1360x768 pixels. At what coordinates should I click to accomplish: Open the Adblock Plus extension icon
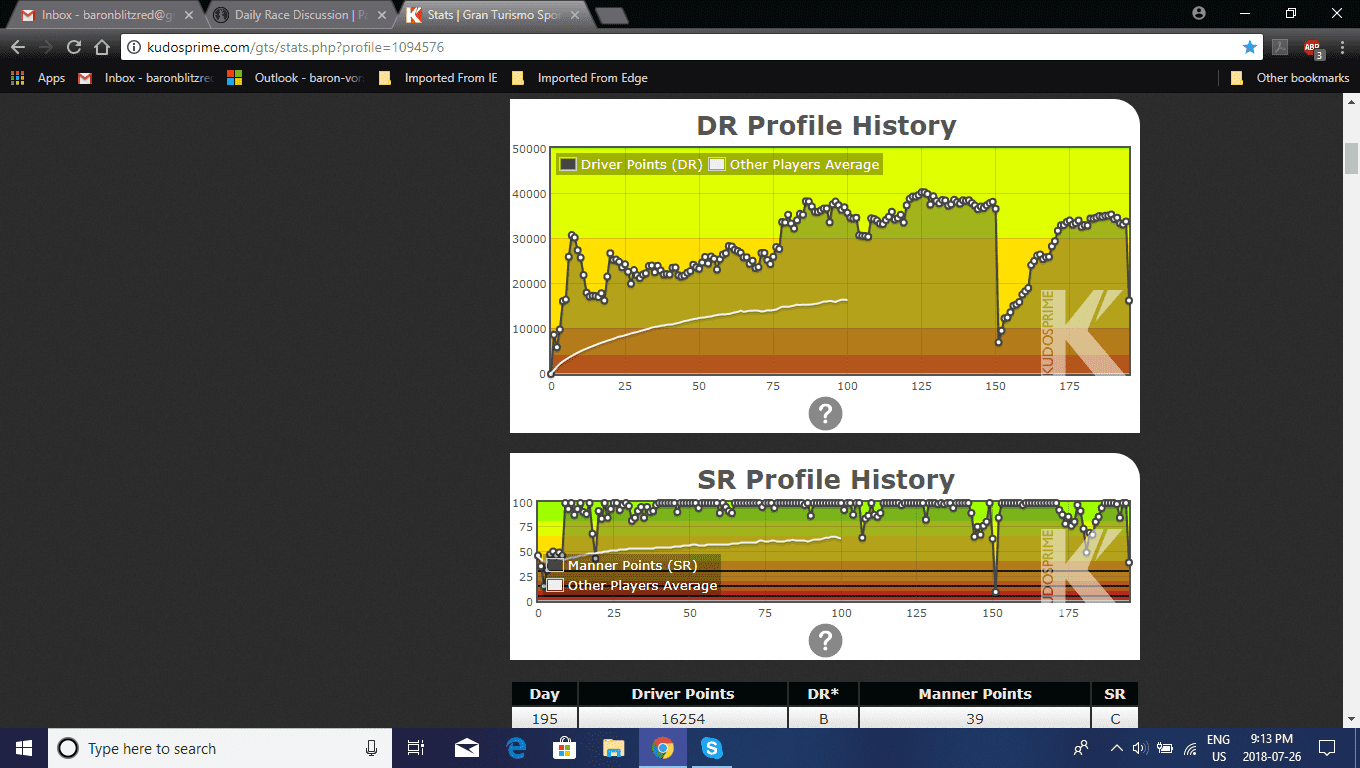tap(1312, 47)
